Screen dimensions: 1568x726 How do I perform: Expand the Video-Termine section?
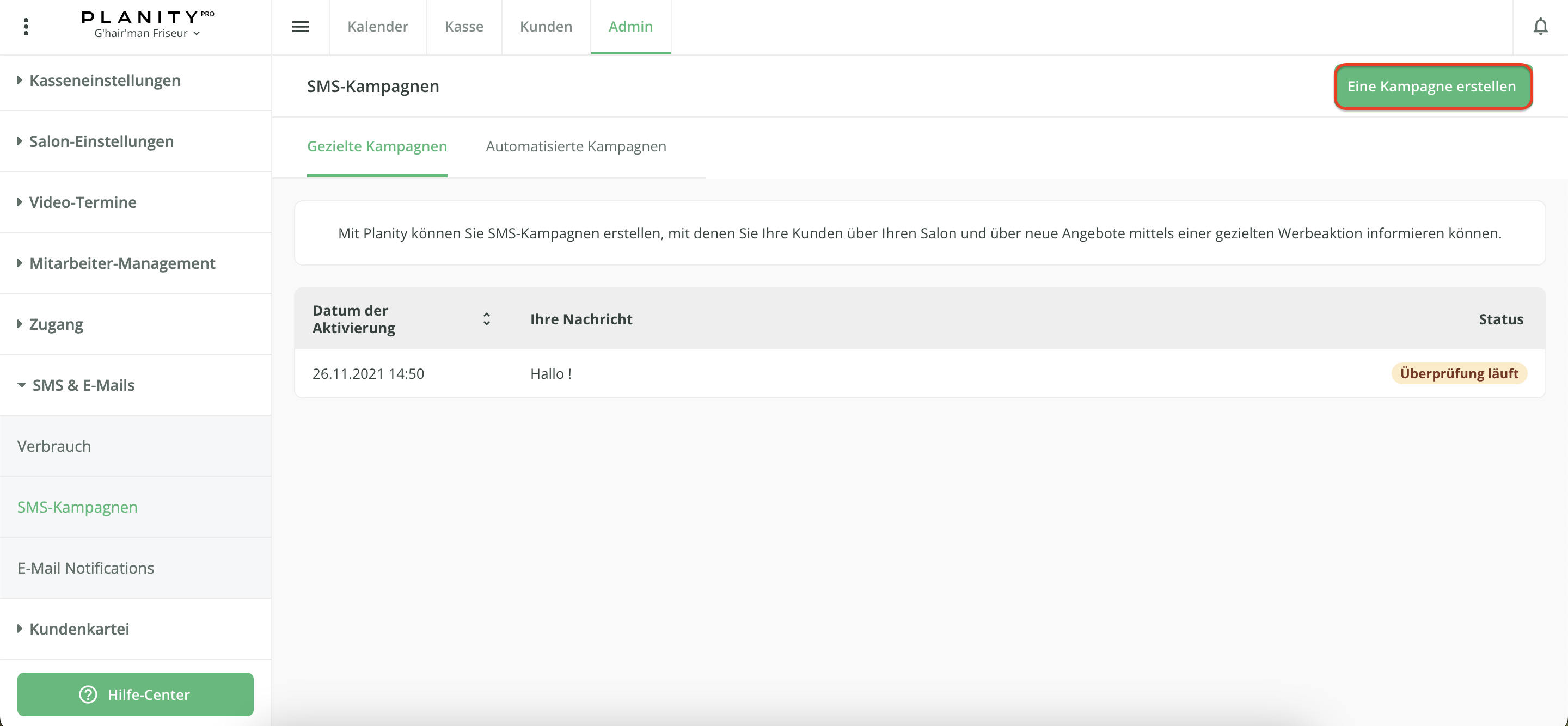(83, 202)
